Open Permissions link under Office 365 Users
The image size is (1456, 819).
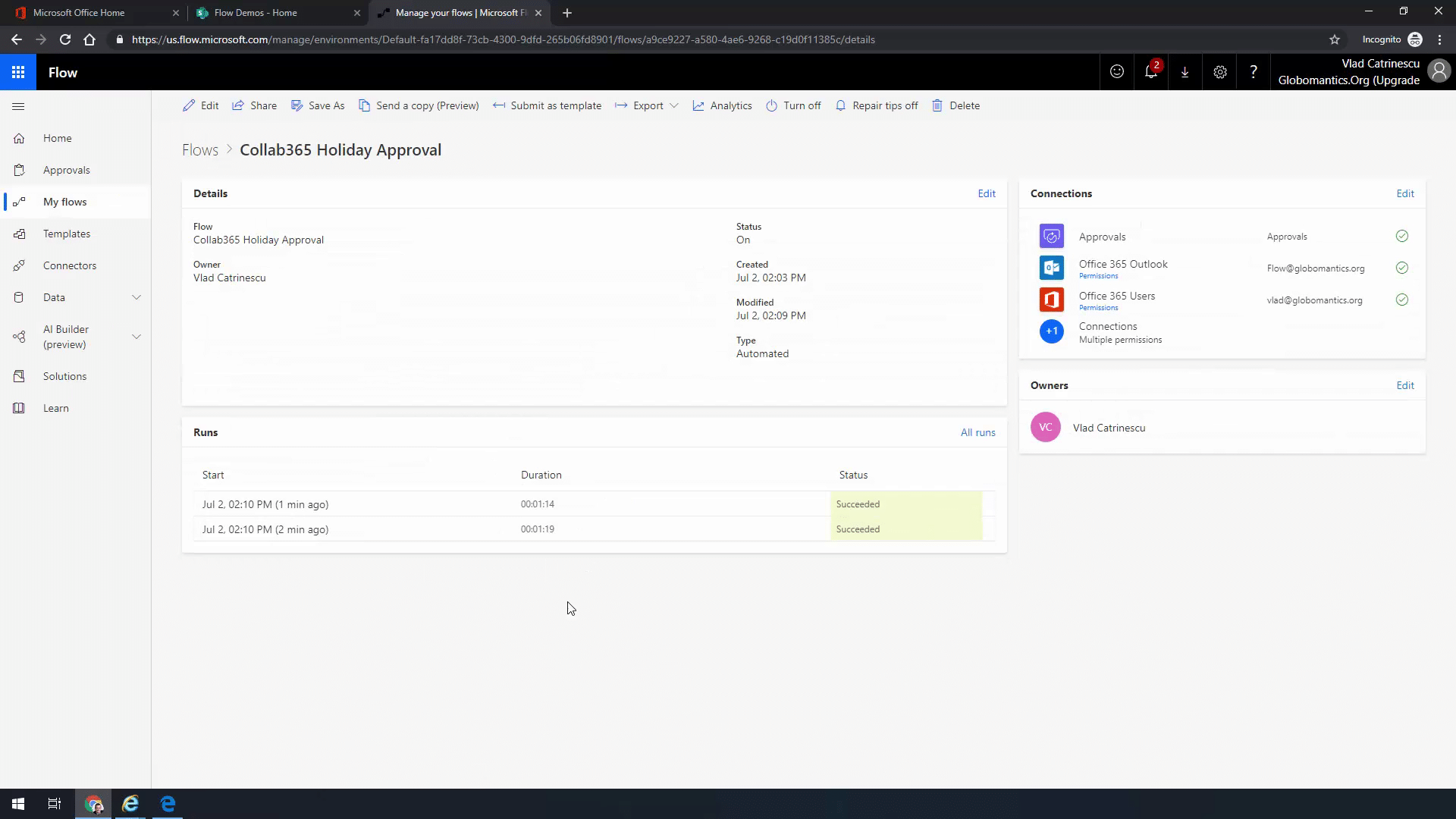1098,308
